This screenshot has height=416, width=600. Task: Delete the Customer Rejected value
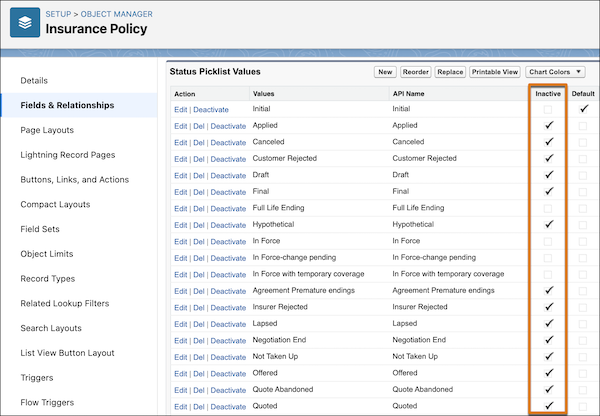point(199,159)
